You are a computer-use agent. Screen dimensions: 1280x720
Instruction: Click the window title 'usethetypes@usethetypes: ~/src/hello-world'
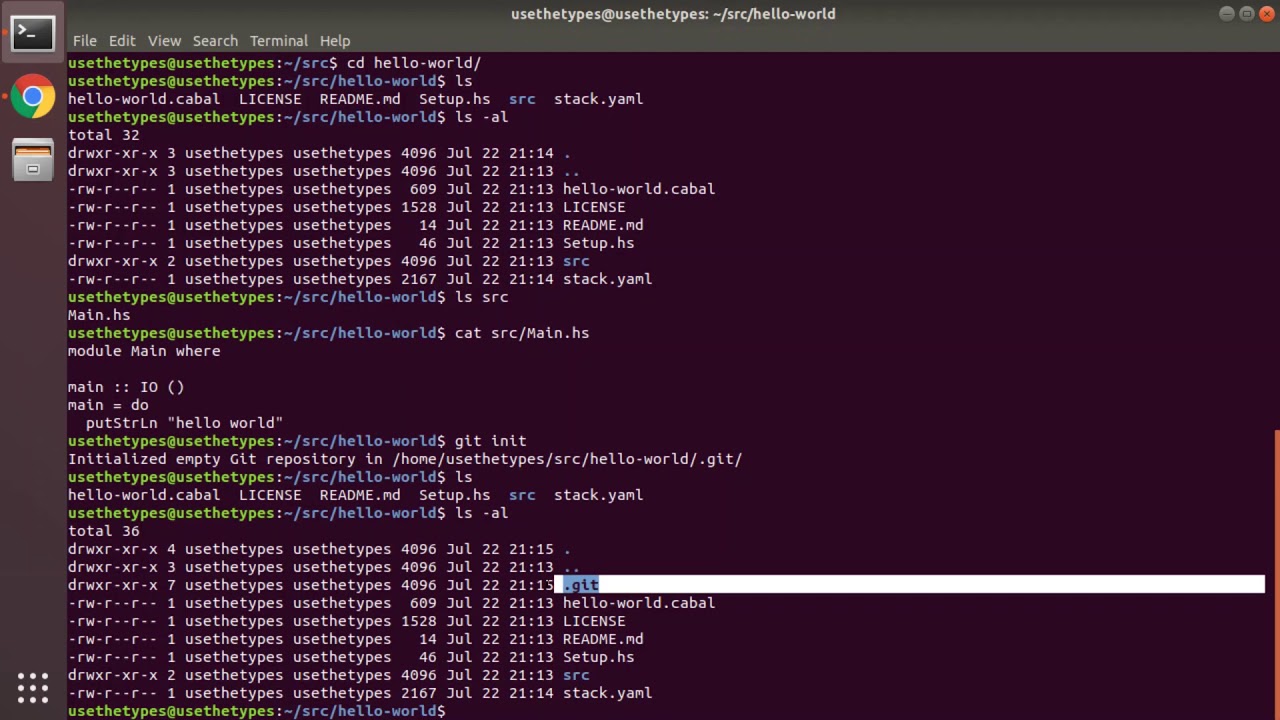click(673, 14)
